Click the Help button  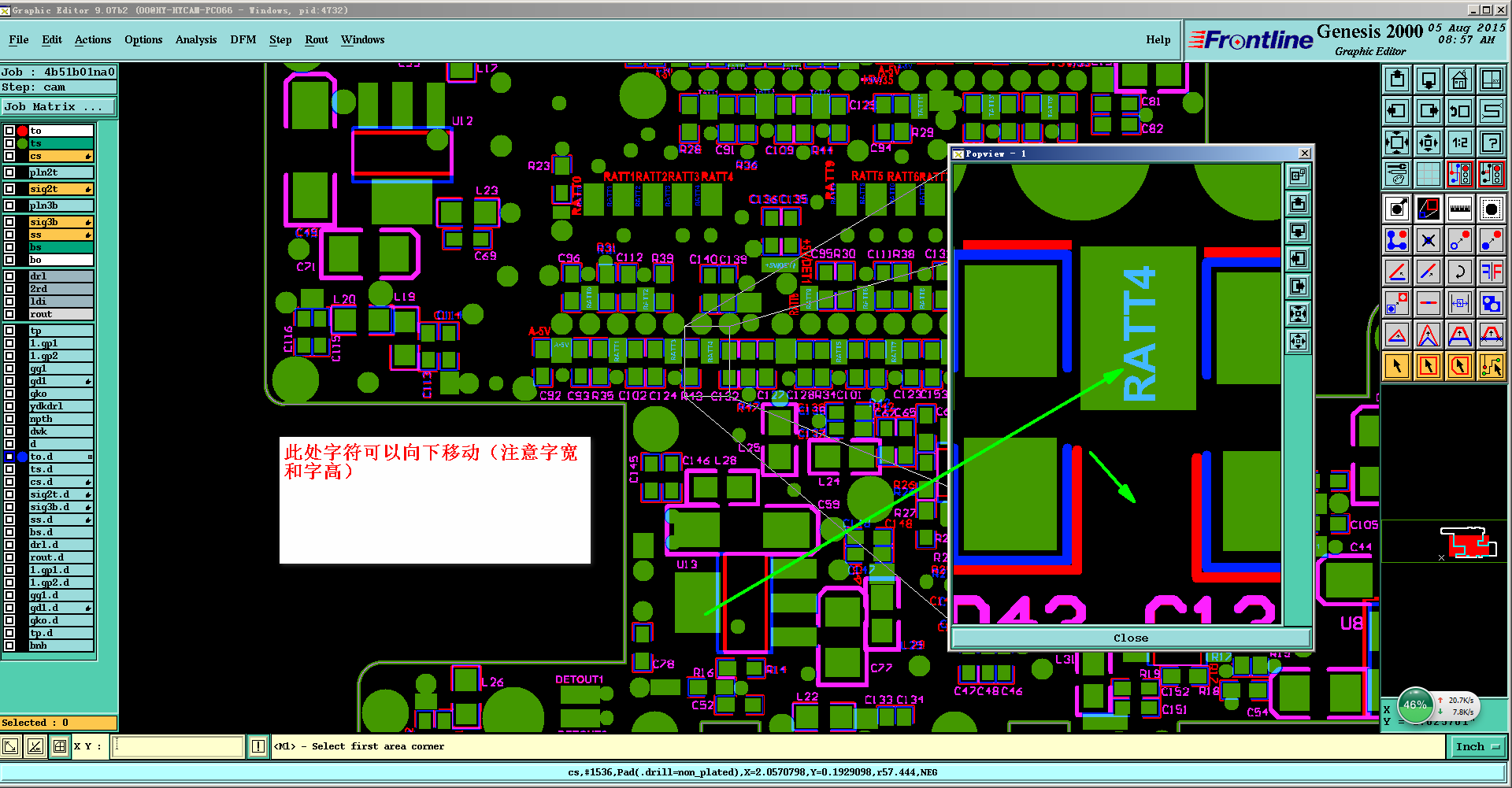click(1158, 39)
